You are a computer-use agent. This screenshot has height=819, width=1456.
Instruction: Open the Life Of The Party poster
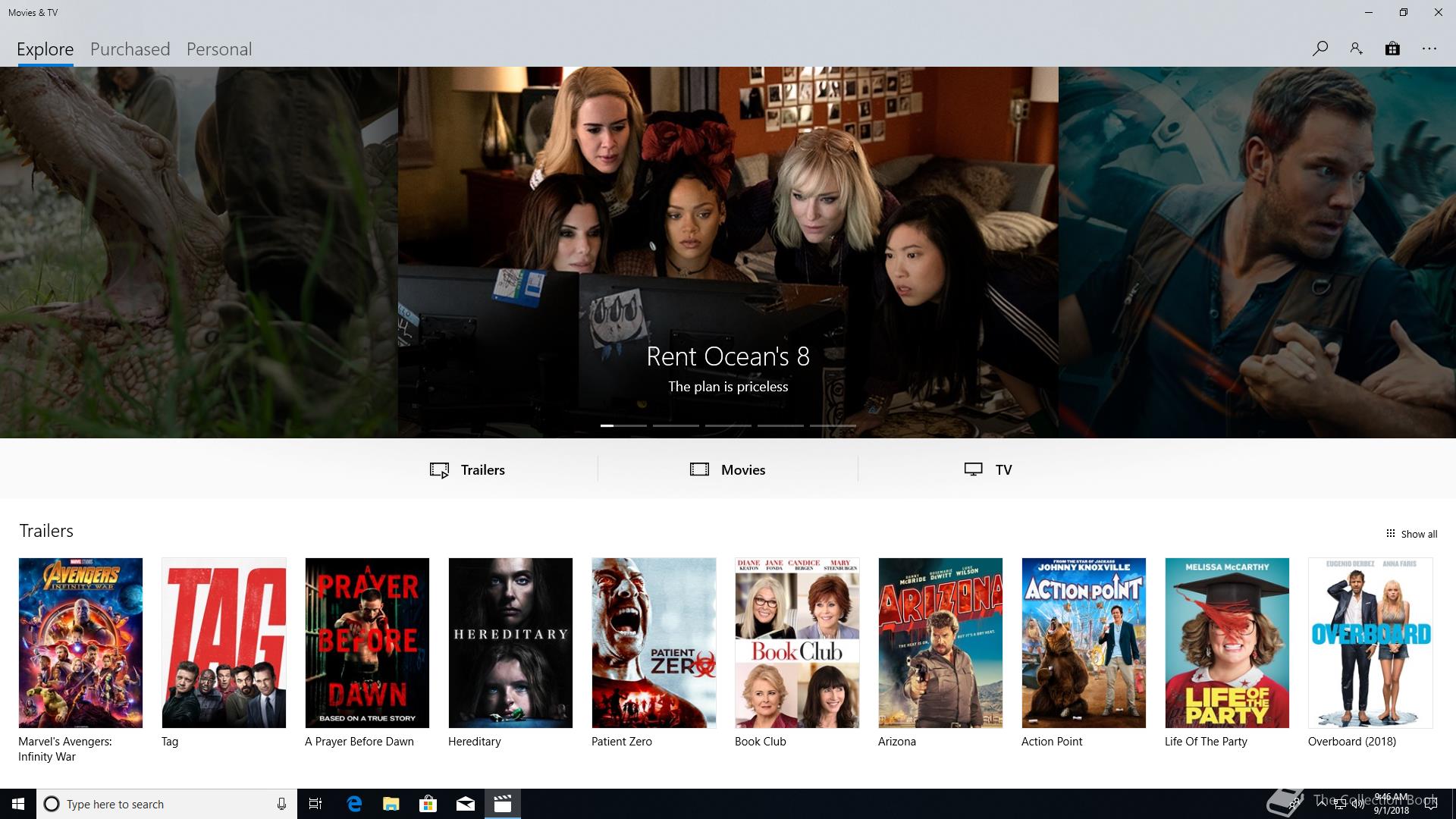[1227, 643]
